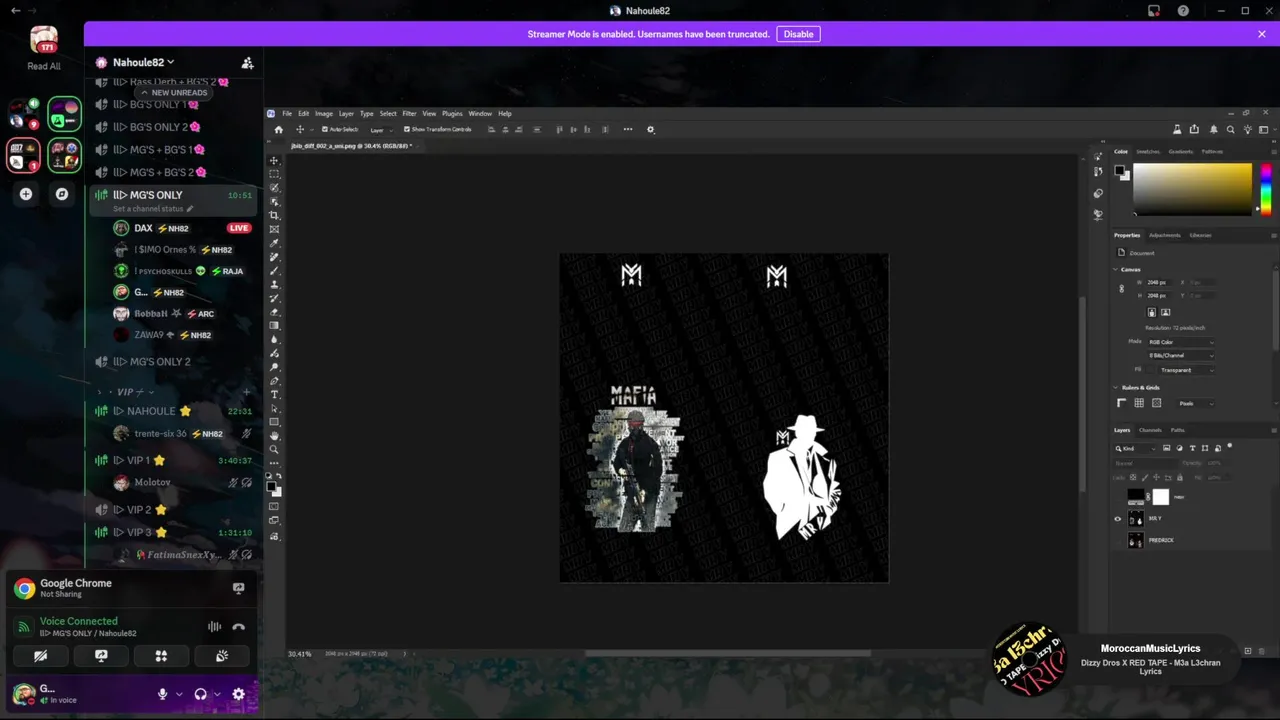Collapse the Rulers & Grids section

tap(1115, 387)
